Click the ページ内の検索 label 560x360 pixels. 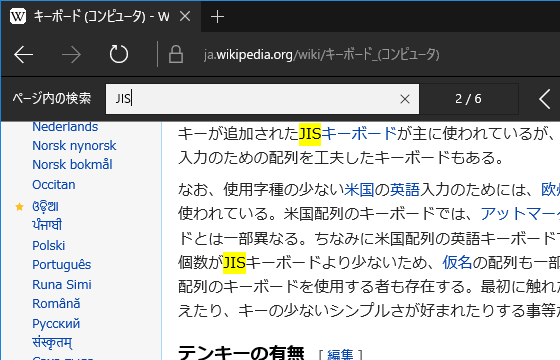(x=52, y=99)
